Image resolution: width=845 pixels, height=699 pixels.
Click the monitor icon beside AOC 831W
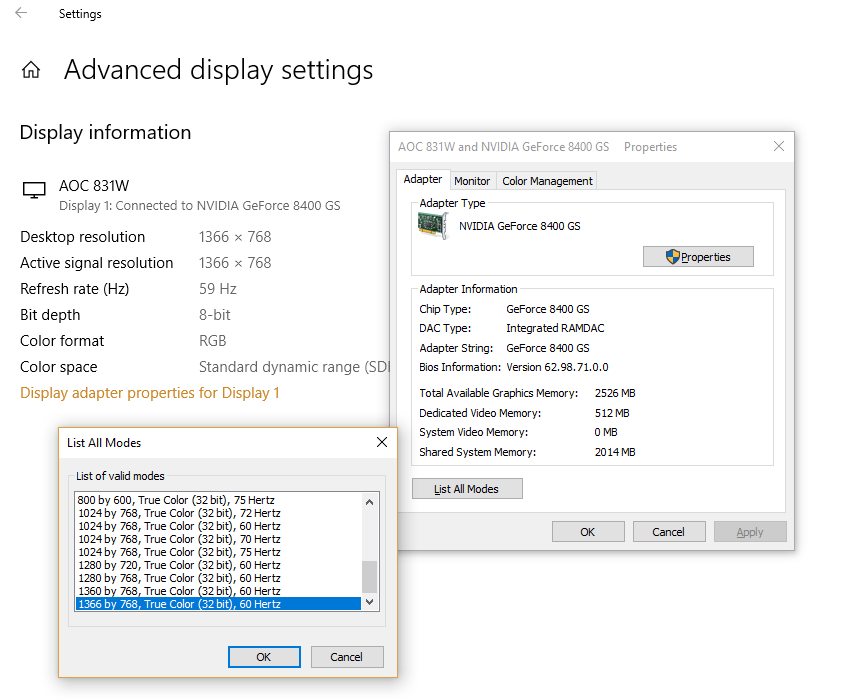tap(34, 190)
